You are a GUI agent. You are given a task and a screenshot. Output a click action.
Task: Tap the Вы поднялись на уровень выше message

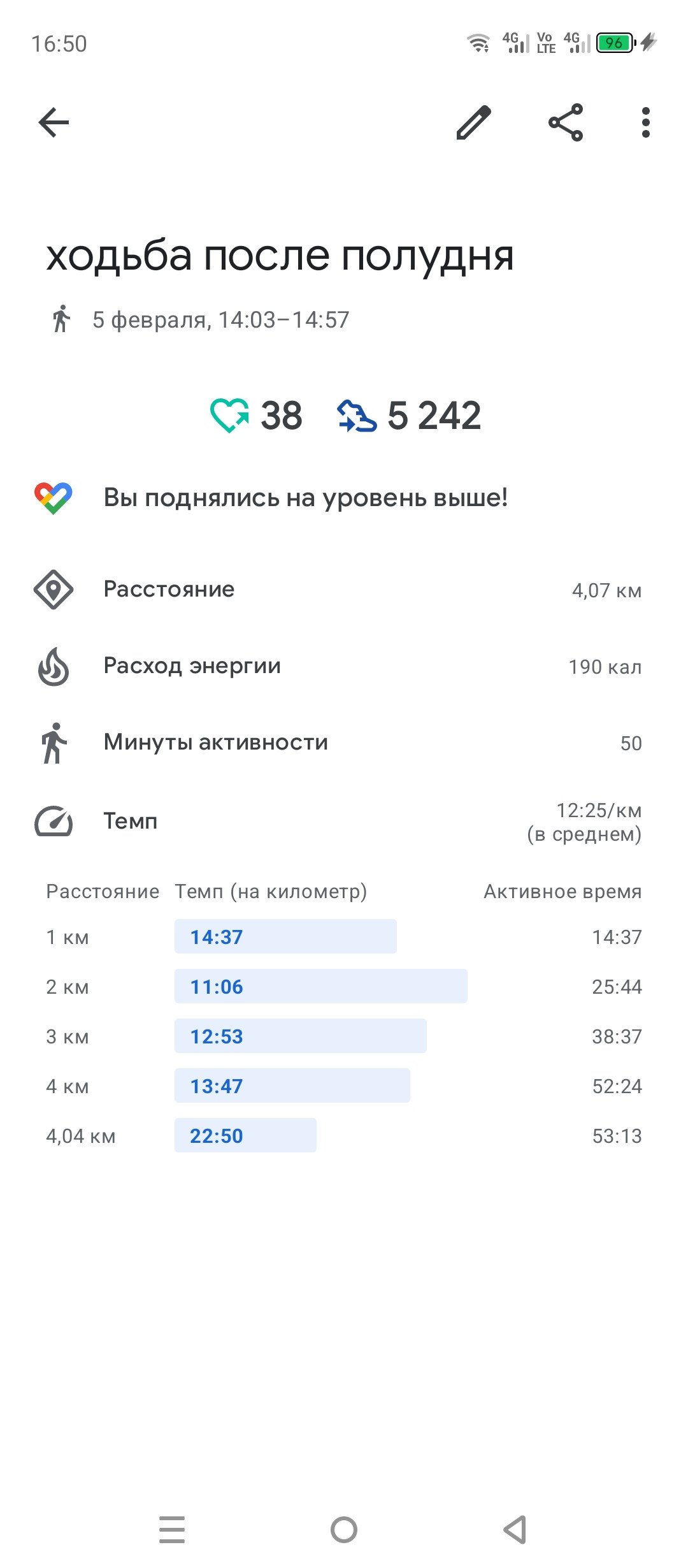[306, 498]
